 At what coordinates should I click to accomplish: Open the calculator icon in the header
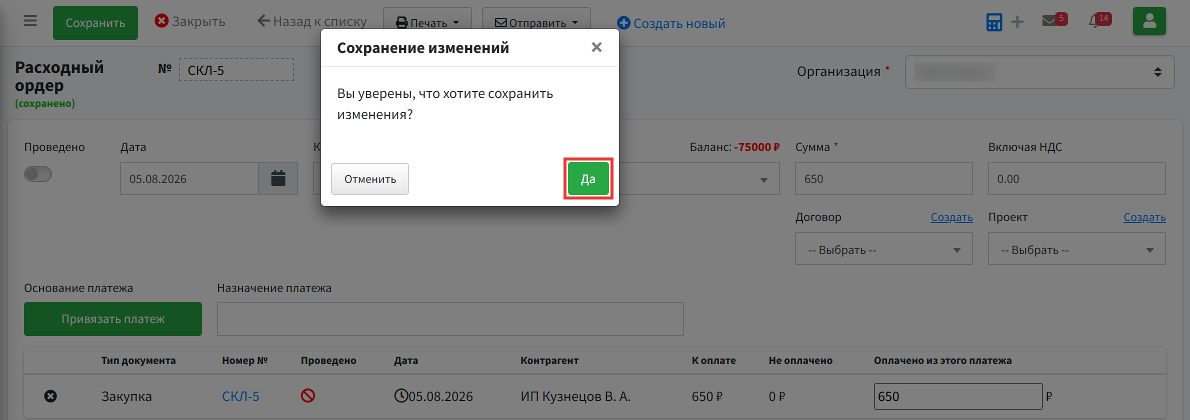point(994,22)
